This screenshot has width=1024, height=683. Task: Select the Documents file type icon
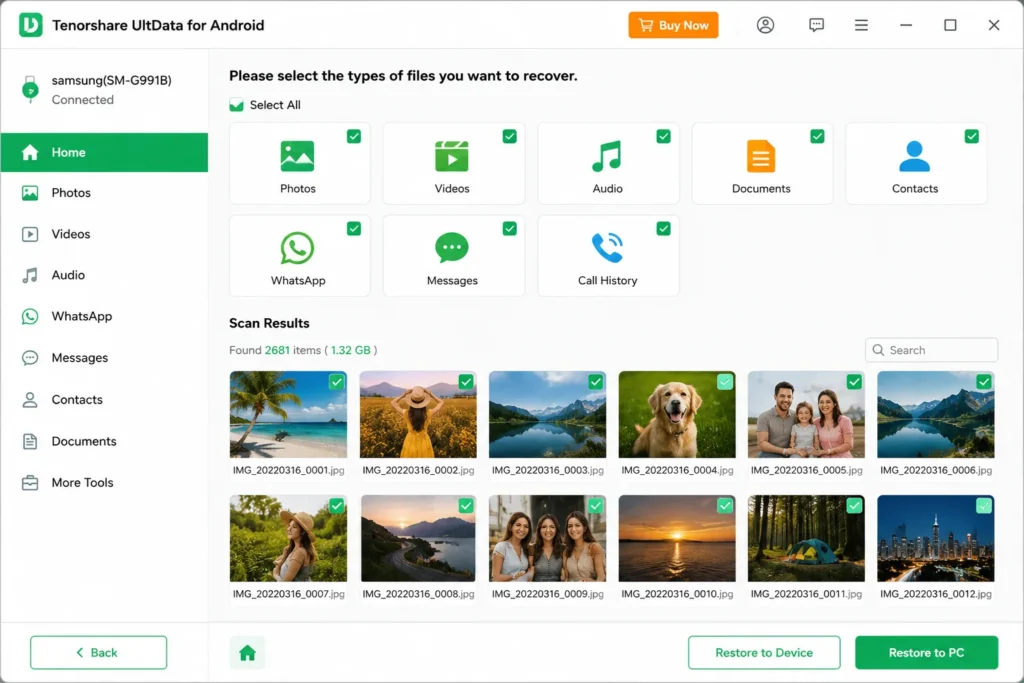[761, 156]
